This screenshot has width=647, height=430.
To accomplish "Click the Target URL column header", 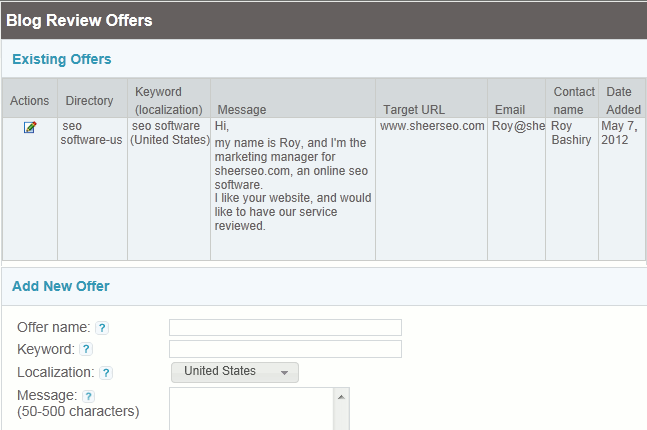I will pyautogui.click(x=414, y=109).
